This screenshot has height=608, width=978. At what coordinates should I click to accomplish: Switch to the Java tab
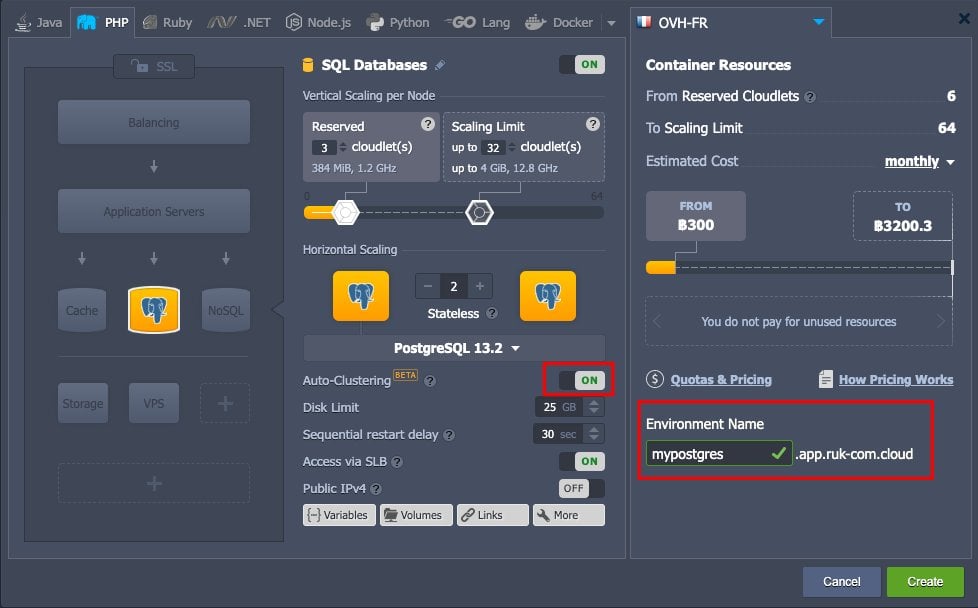(x=39, y=23)
